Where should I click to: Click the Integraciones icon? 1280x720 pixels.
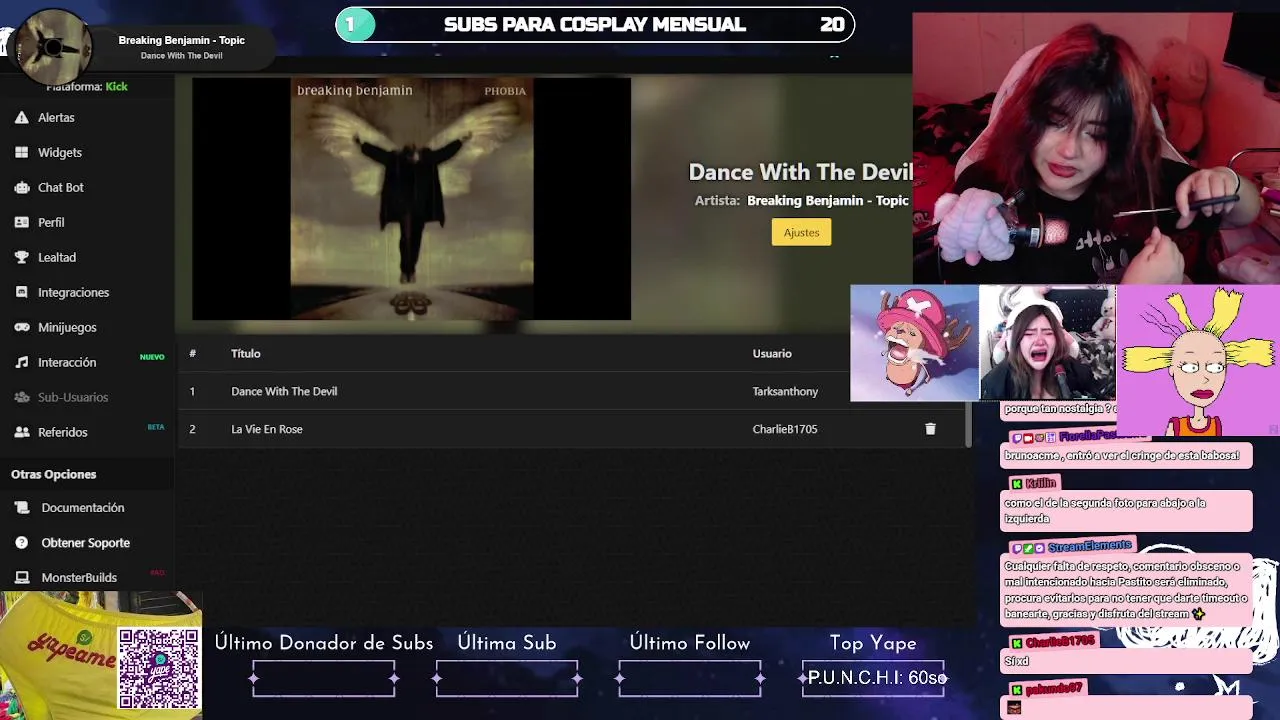[x=21, y=292]
